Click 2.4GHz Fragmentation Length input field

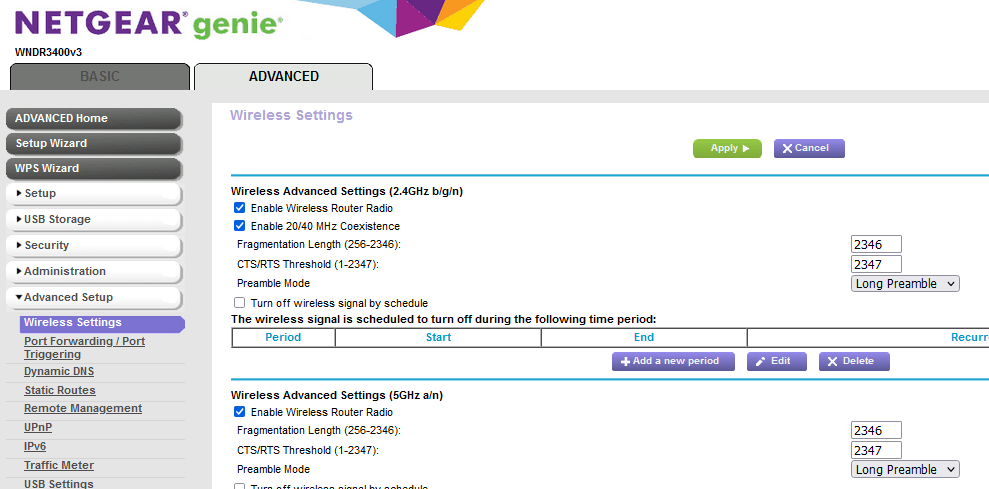click(x=876, y=245)
